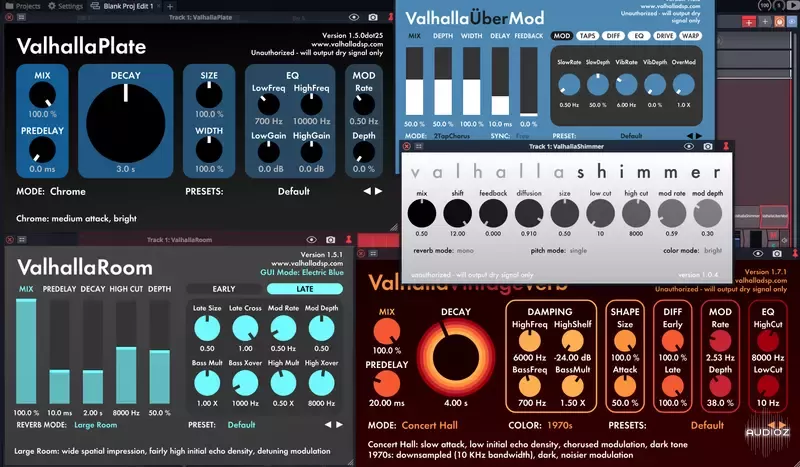
Task: Toggle eye icon in ValhallaRoom title bar
Action: (311, 239)
